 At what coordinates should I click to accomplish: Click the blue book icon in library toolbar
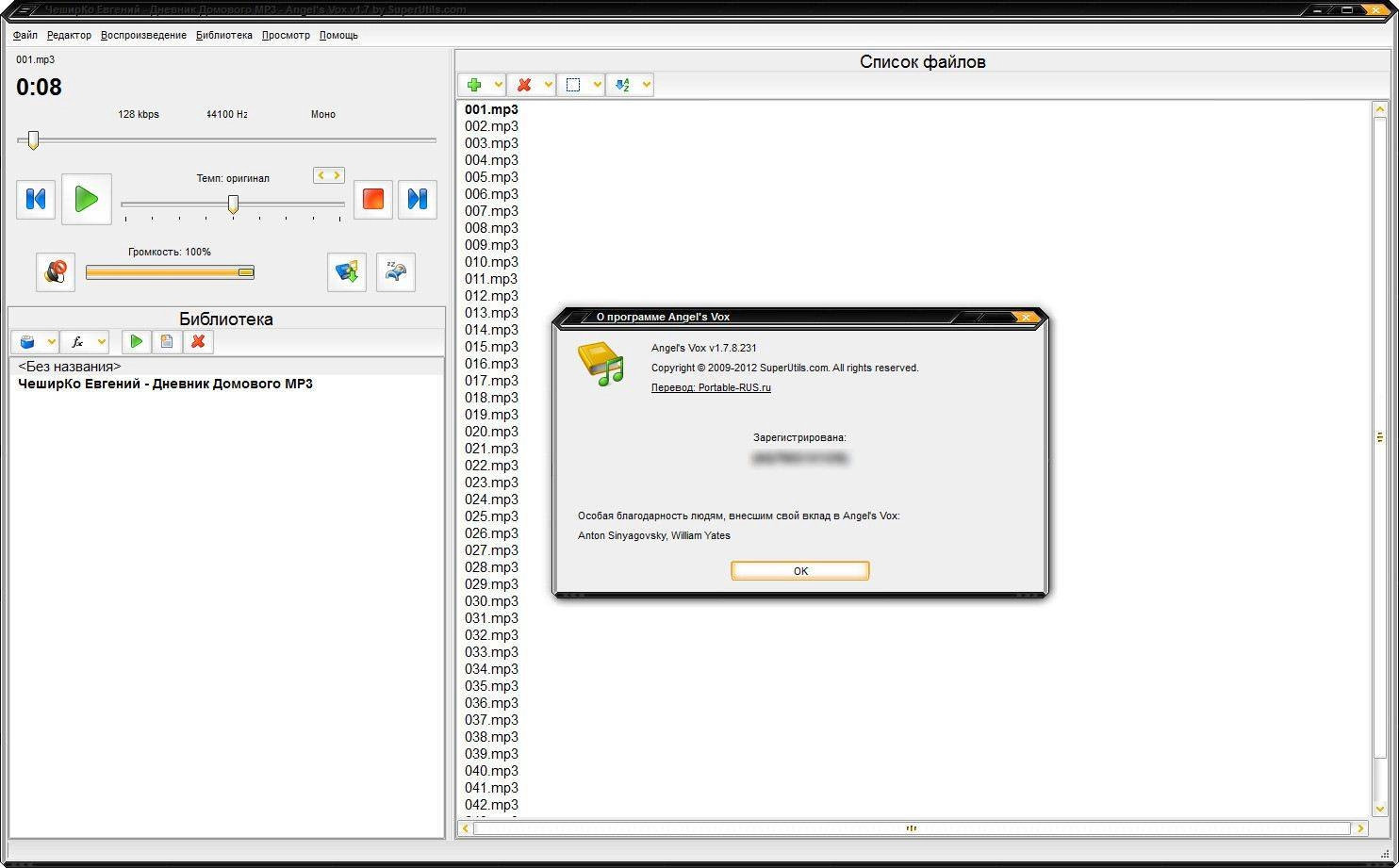27,342
